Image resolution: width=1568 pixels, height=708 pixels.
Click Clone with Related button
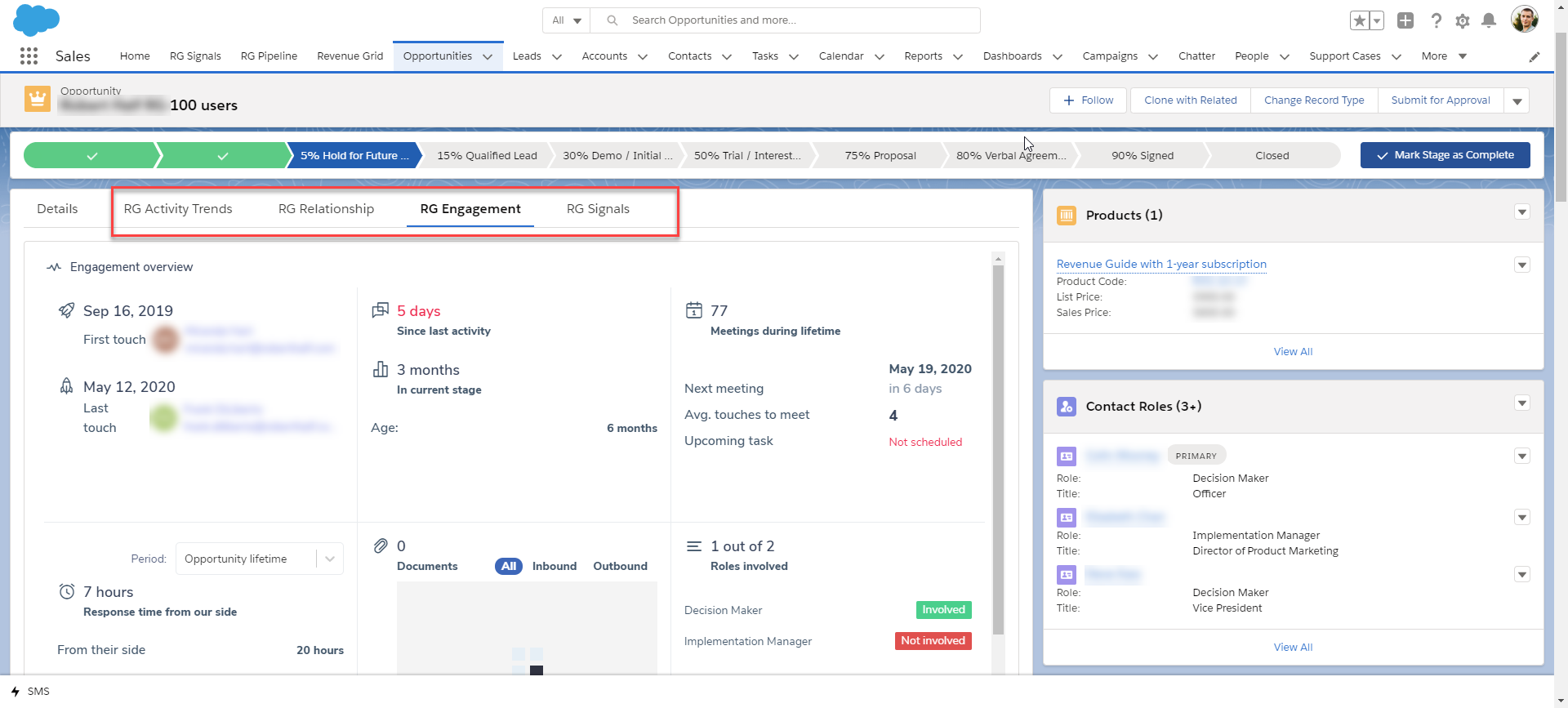[x=1191, y=100]
